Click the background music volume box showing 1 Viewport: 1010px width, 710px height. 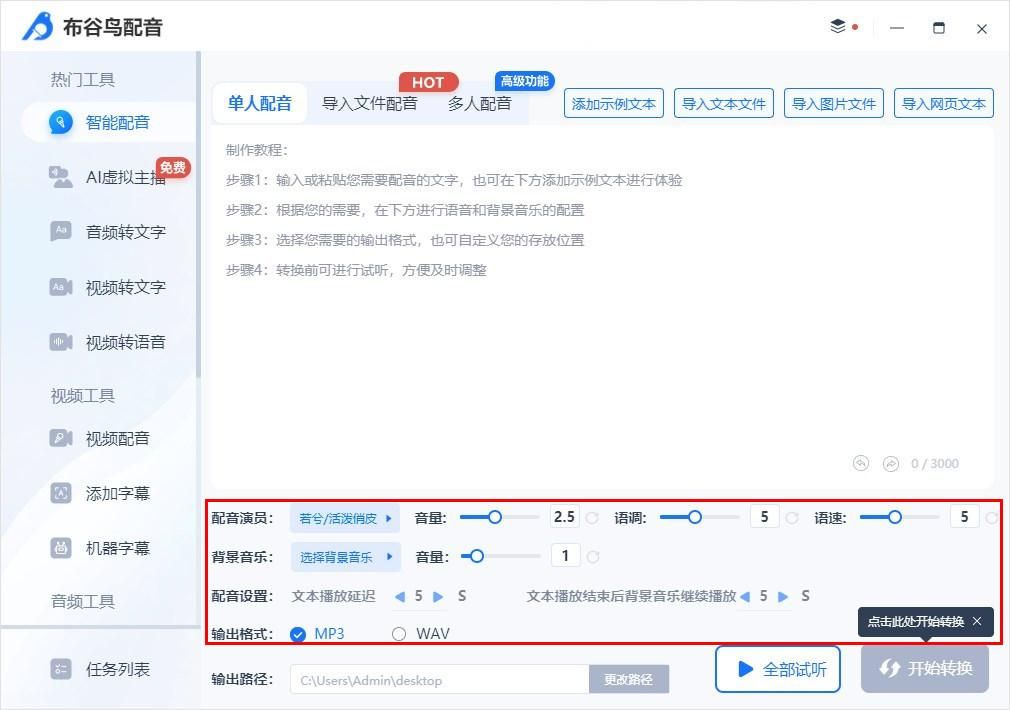click(x=566, y=555)
